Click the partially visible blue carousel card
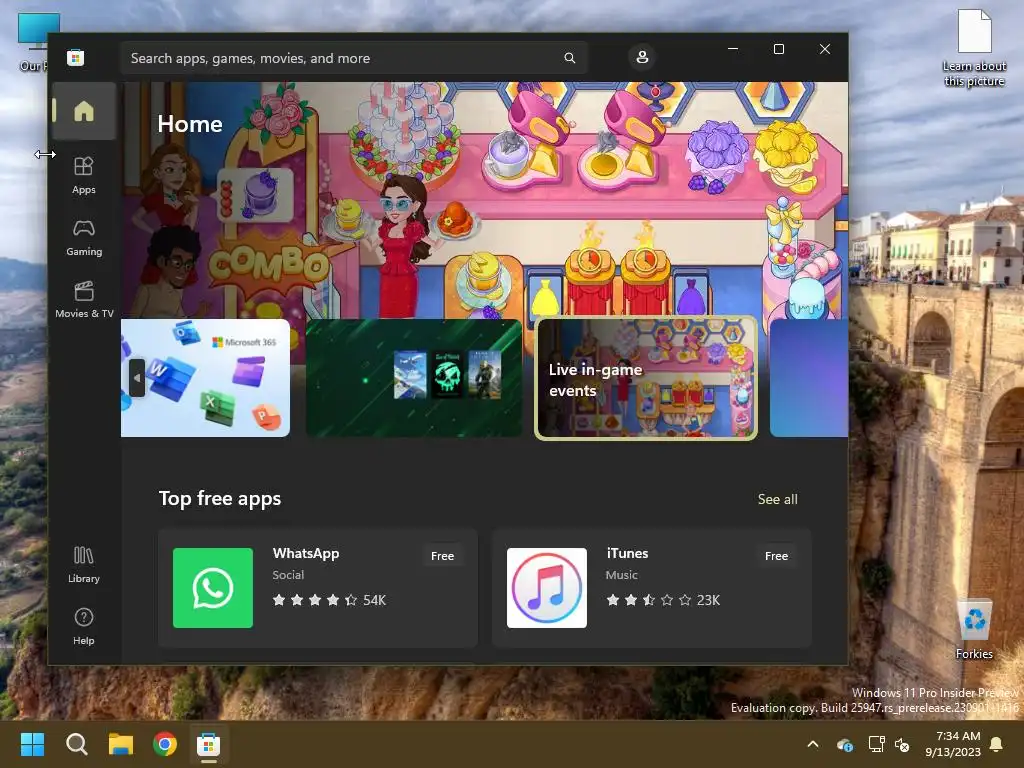This screenshot has height=768, width=1024. coord(809,377)
